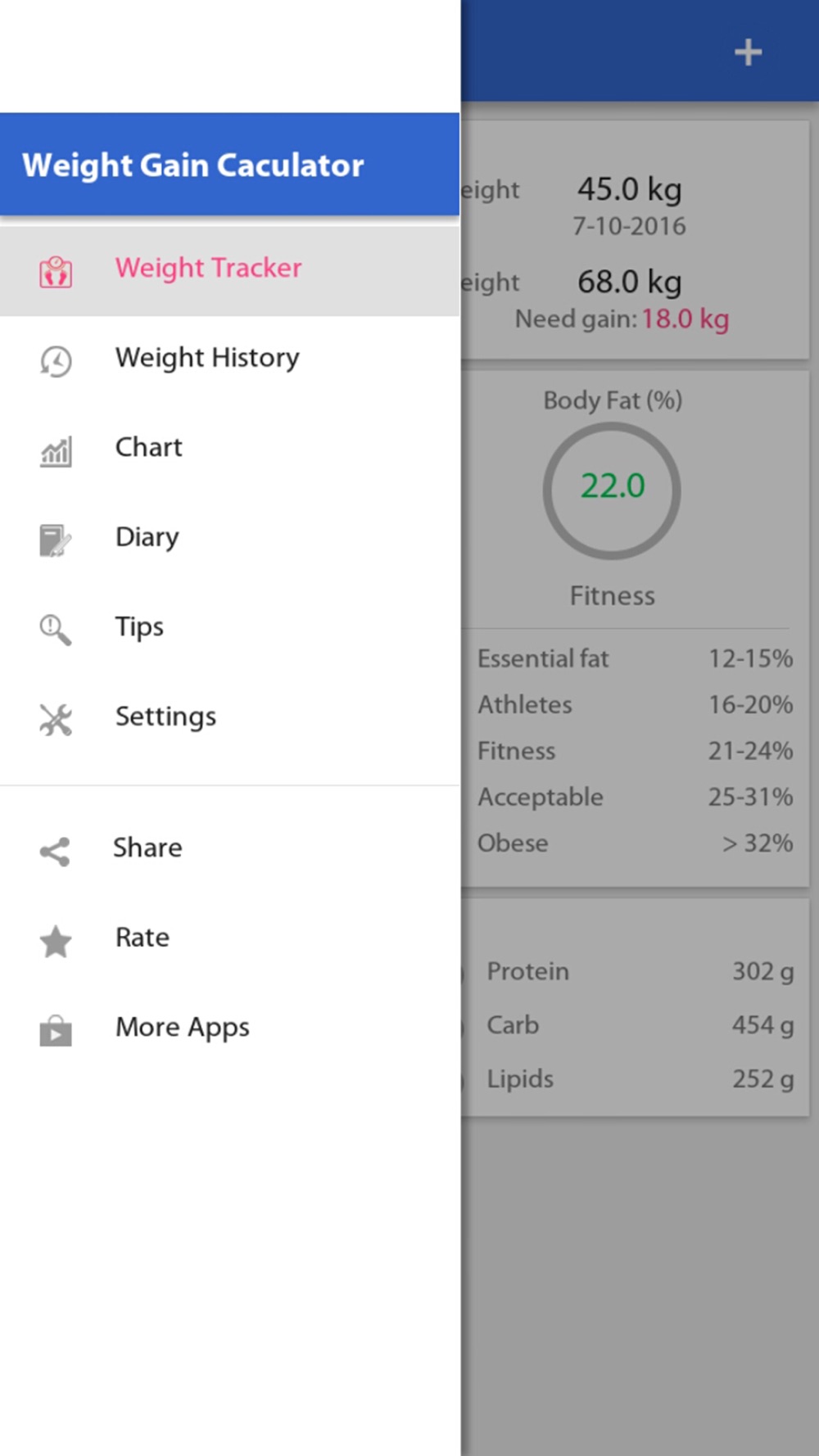
Task: Click the Diary notebook icon
Action: pos(56,540)
